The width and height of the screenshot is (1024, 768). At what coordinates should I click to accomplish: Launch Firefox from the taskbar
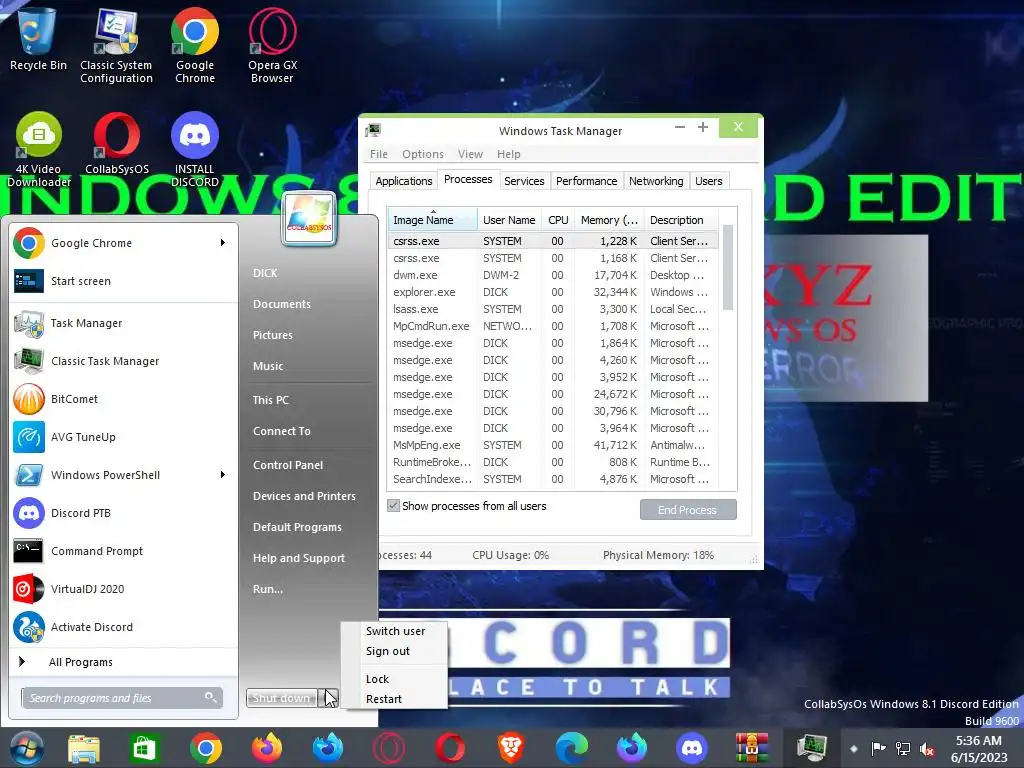tap(267, 748)
